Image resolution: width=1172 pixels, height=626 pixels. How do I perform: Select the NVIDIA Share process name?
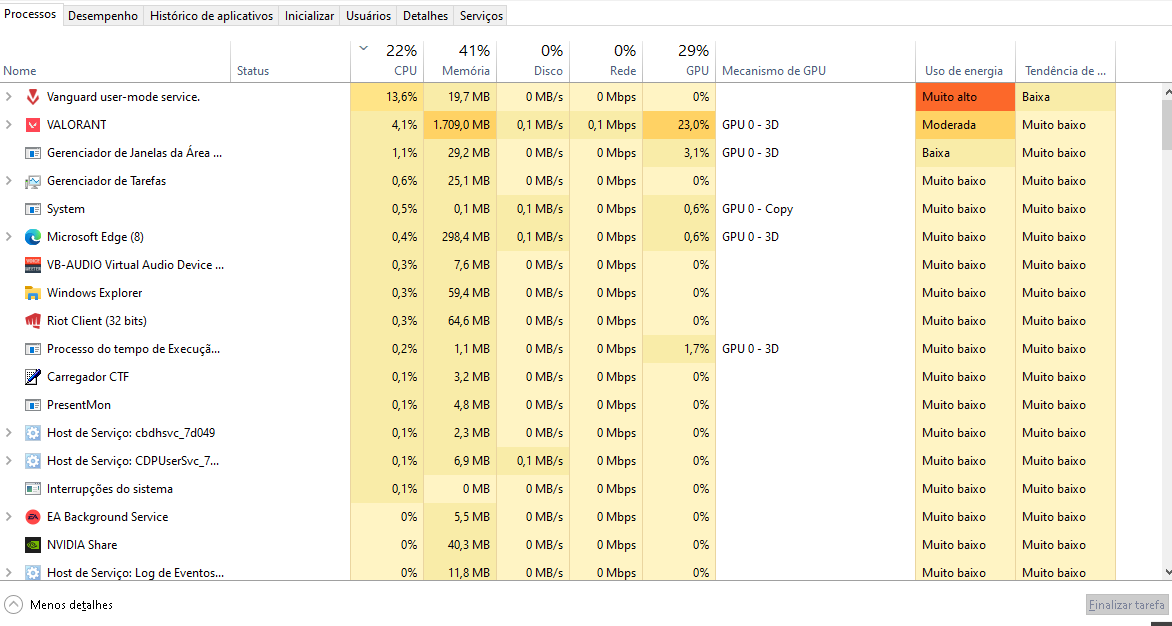(x=82, y=545)
